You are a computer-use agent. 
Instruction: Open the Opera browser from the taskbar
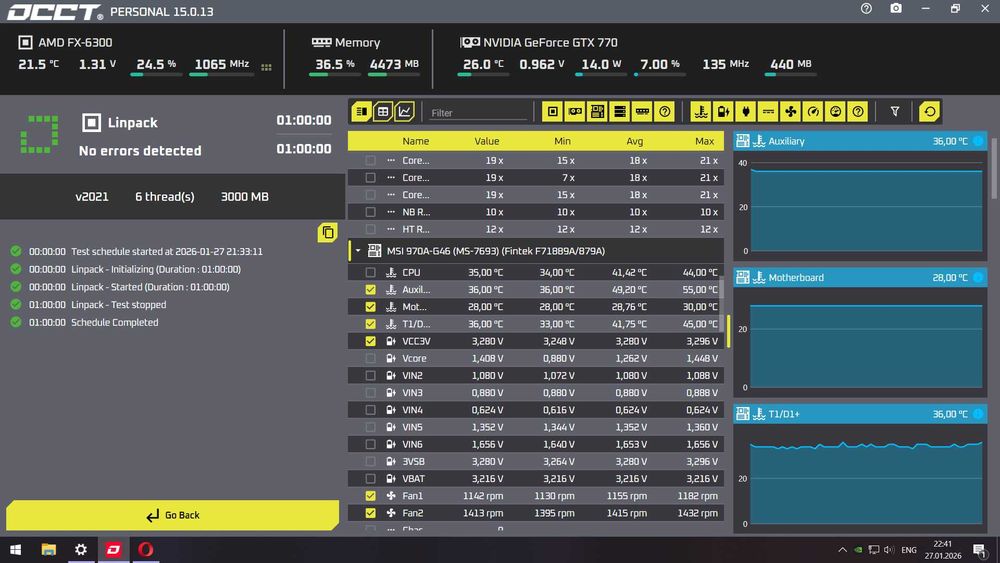coord(145,550)
